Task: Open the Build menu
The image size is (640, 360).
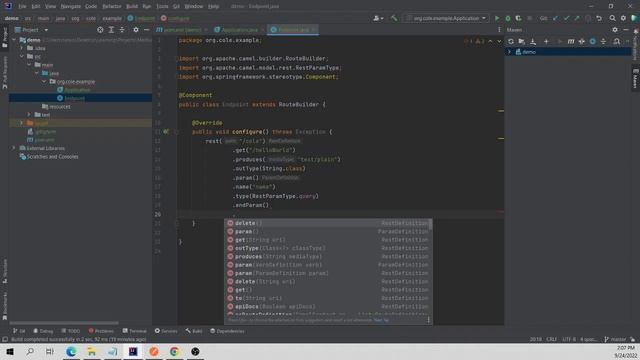Action: coord(132,7)
